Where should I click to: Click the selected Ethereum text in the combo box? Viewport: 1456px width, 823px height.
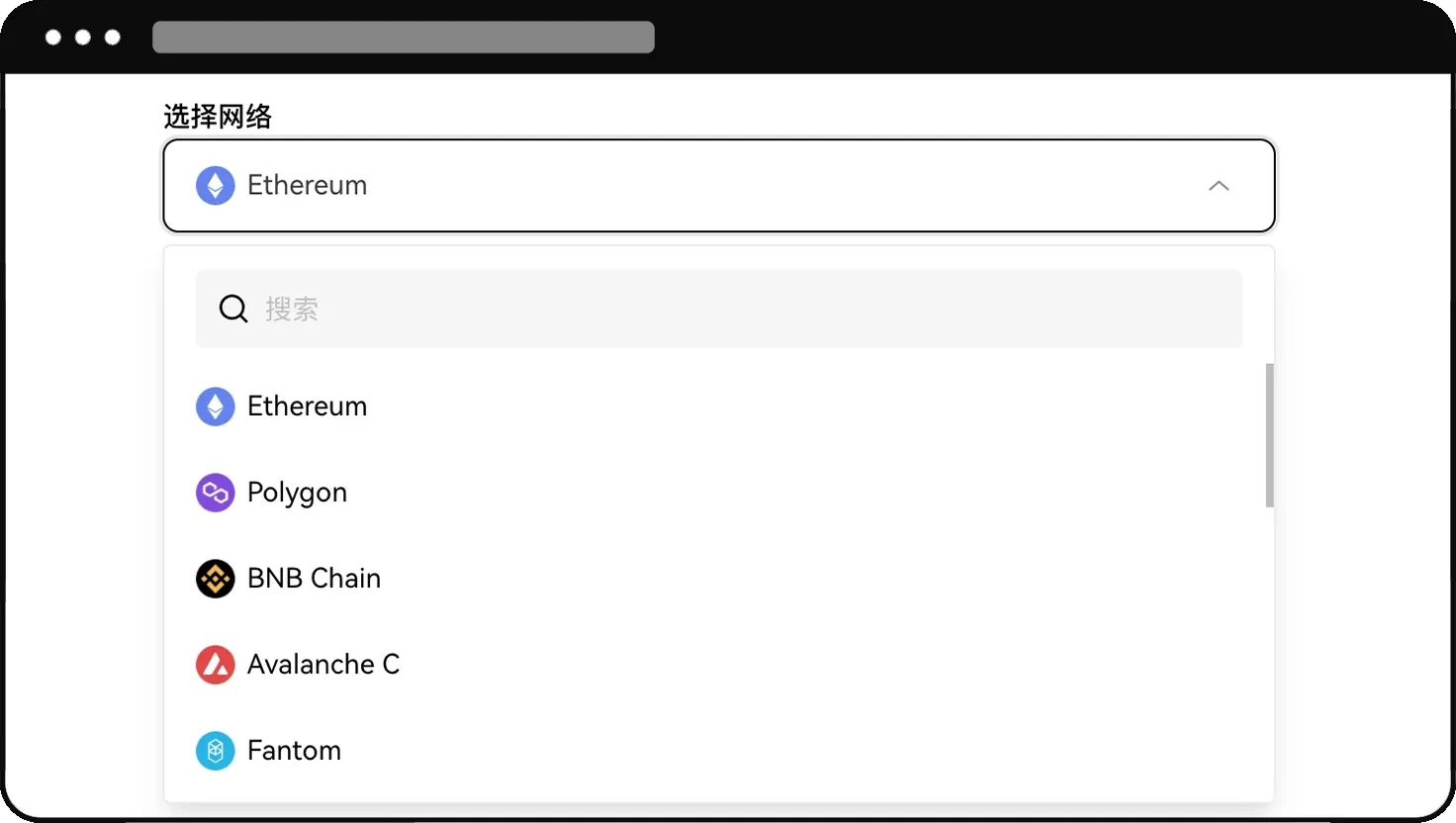(307, 185)
